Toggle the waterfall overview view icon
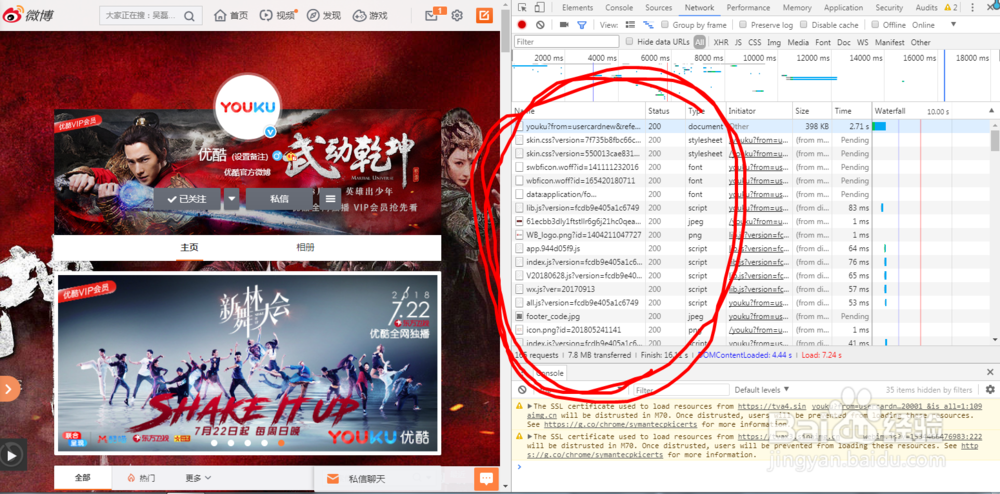 (649, 25)
